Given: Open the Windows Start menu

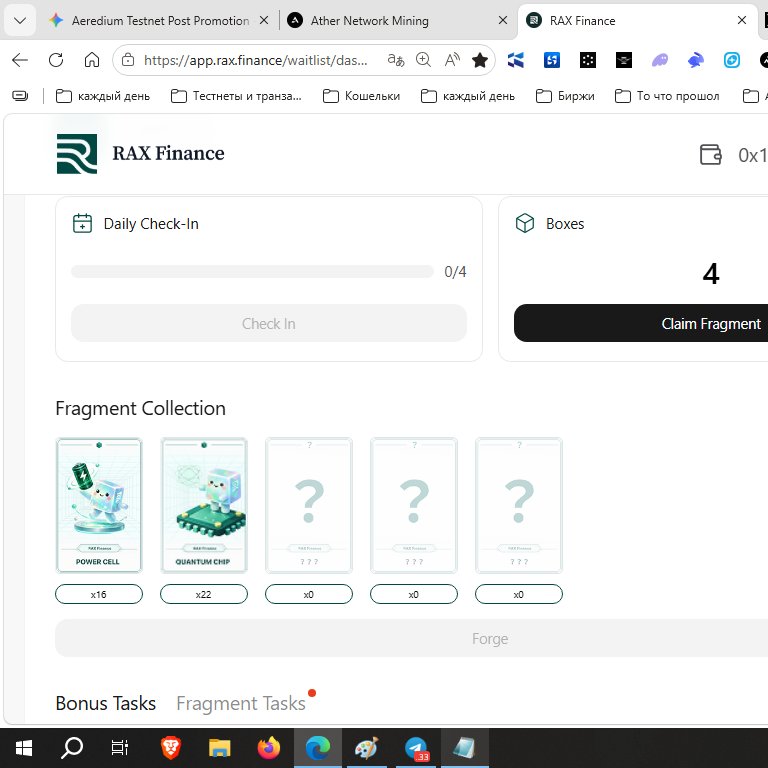Looking at the screenshot, I should click(24, 748).
